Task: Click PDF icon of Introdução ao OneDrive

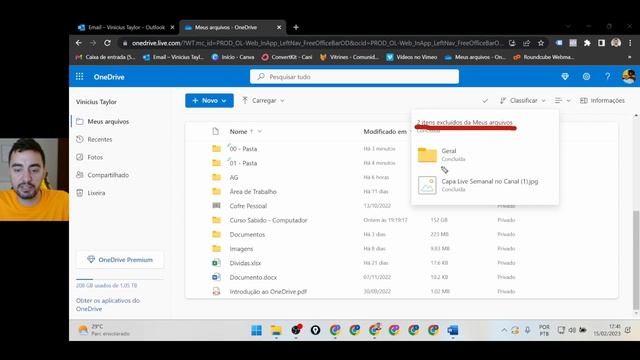Action: click(x=216, y=291)
